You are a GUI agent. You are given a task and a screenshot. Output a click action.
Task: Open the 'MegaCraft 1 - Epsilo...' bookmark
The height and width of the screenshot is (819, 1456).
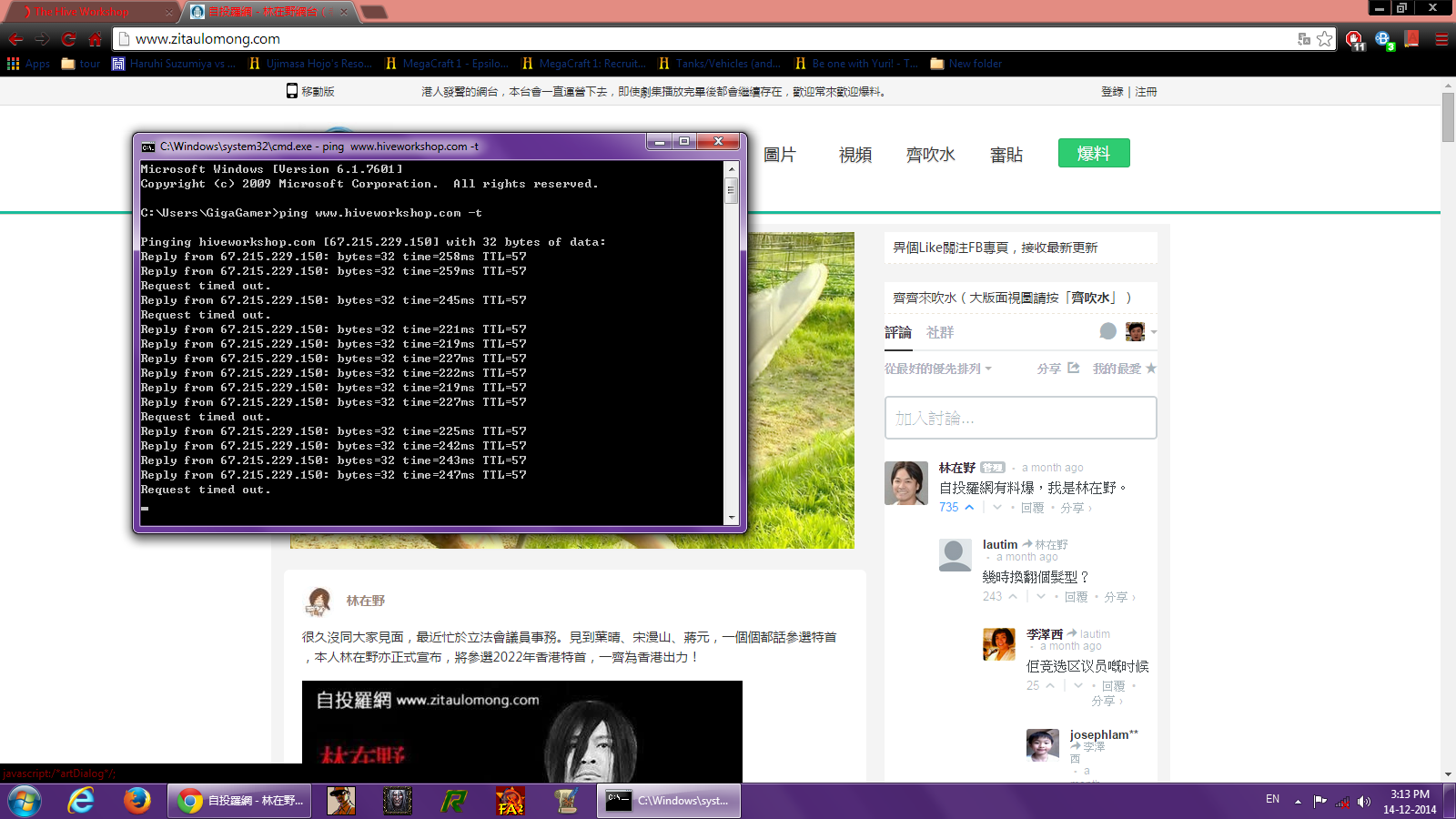(447, 64)
